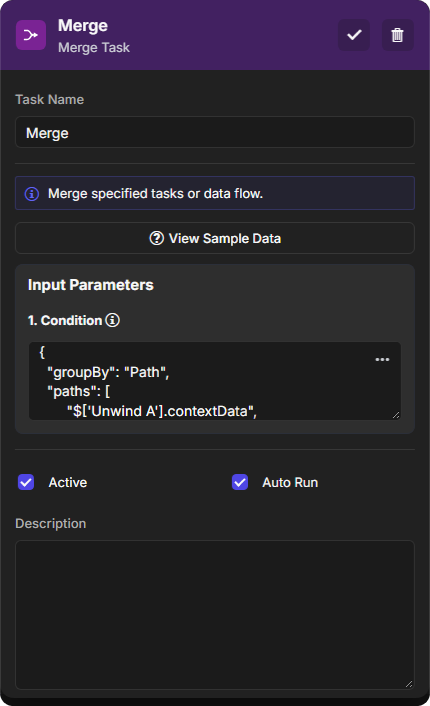
Task: Click the Description box resize handle
Action: click(x=409, y=684)
